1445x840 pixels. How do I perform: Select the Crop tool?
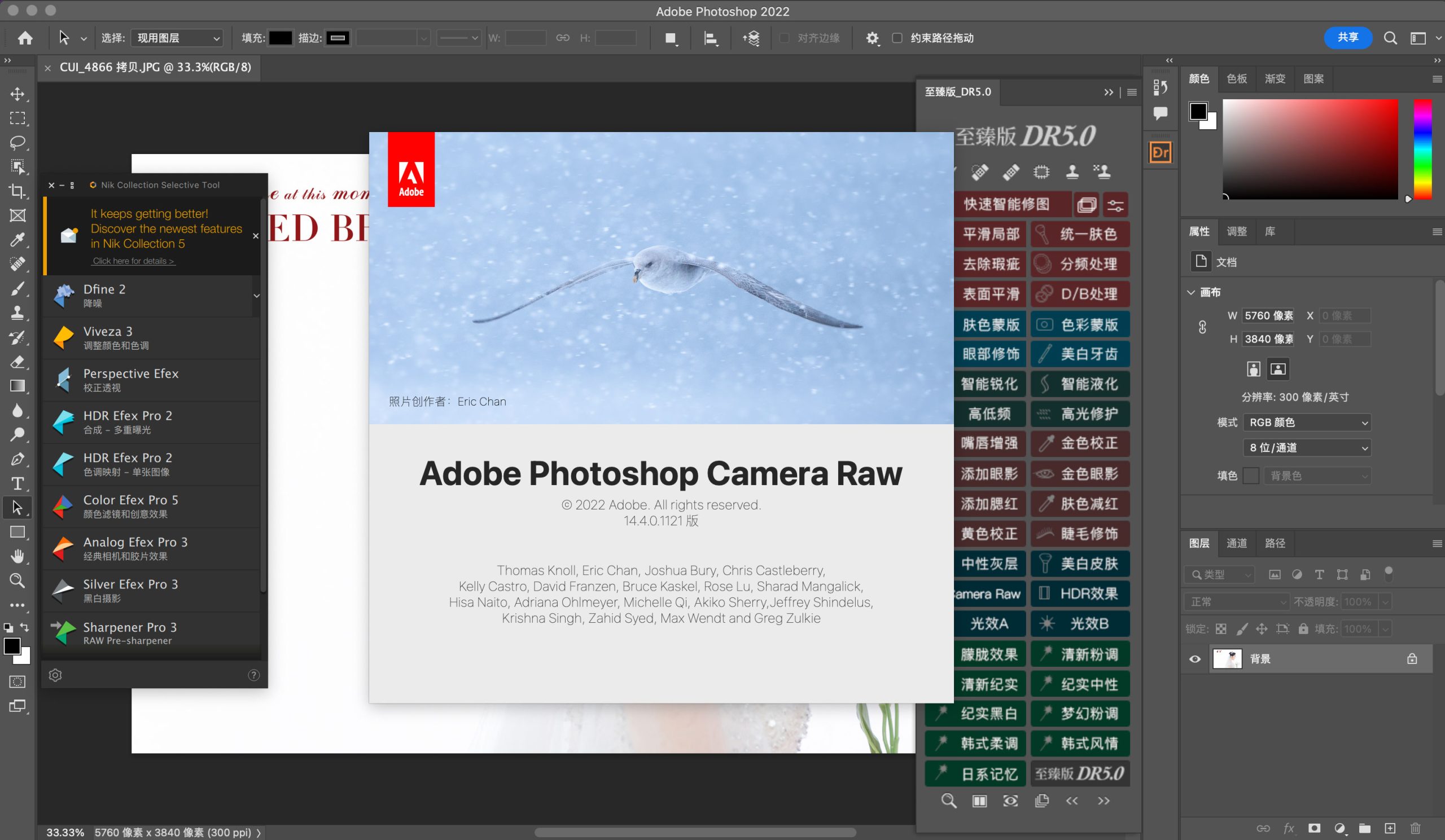(17, 191)
